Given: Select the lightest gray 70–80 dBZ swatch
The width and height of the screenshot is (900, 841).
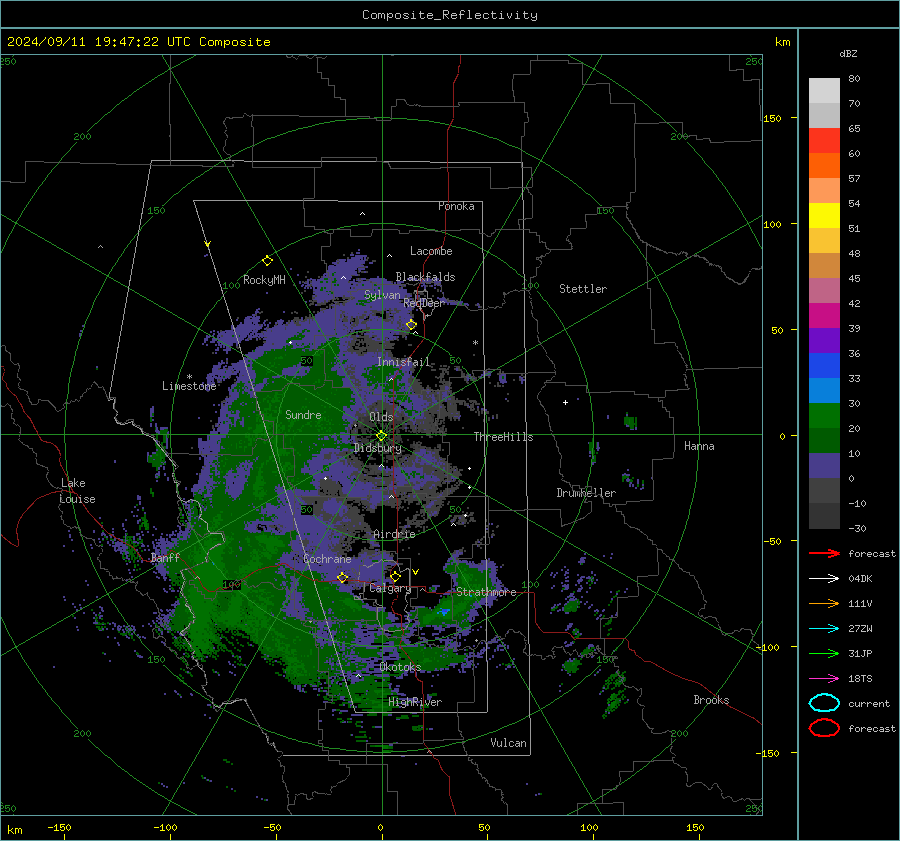Looking at the screenshot, I should coord(824,91).
